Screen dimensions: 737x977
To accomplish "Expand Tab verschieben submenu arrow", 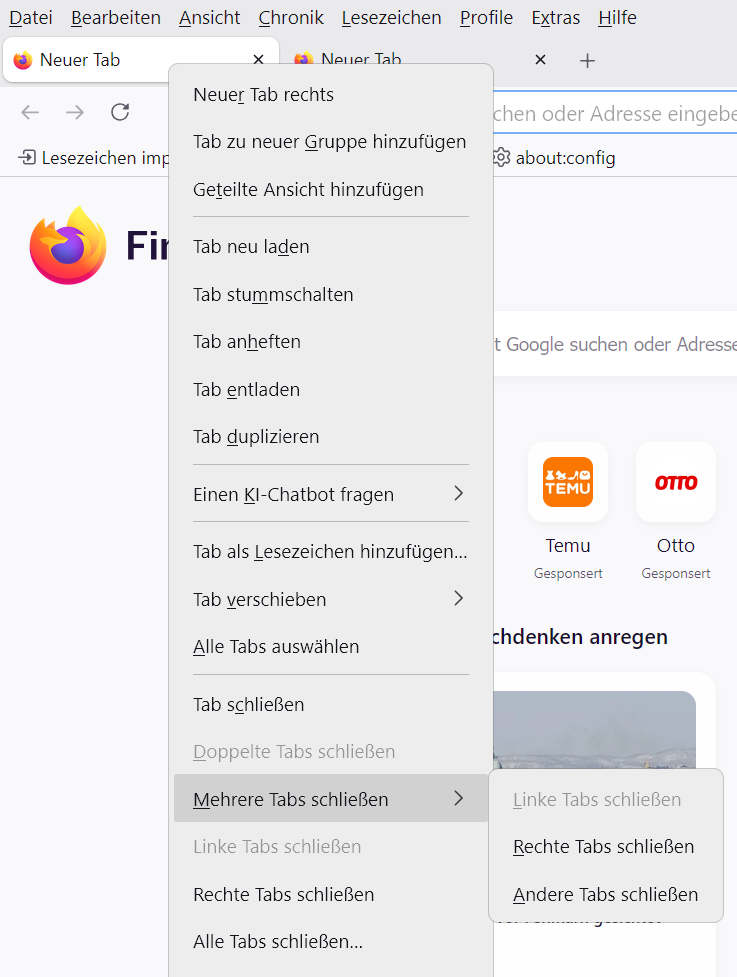I will pos(459,598).
